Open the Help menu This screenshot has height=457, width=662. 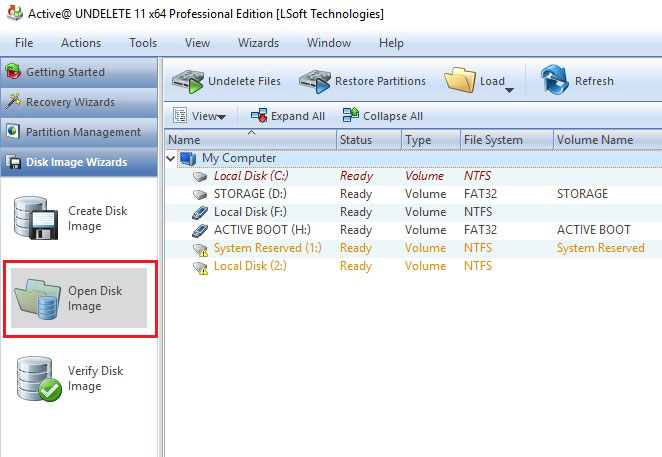tap(391, 43)
